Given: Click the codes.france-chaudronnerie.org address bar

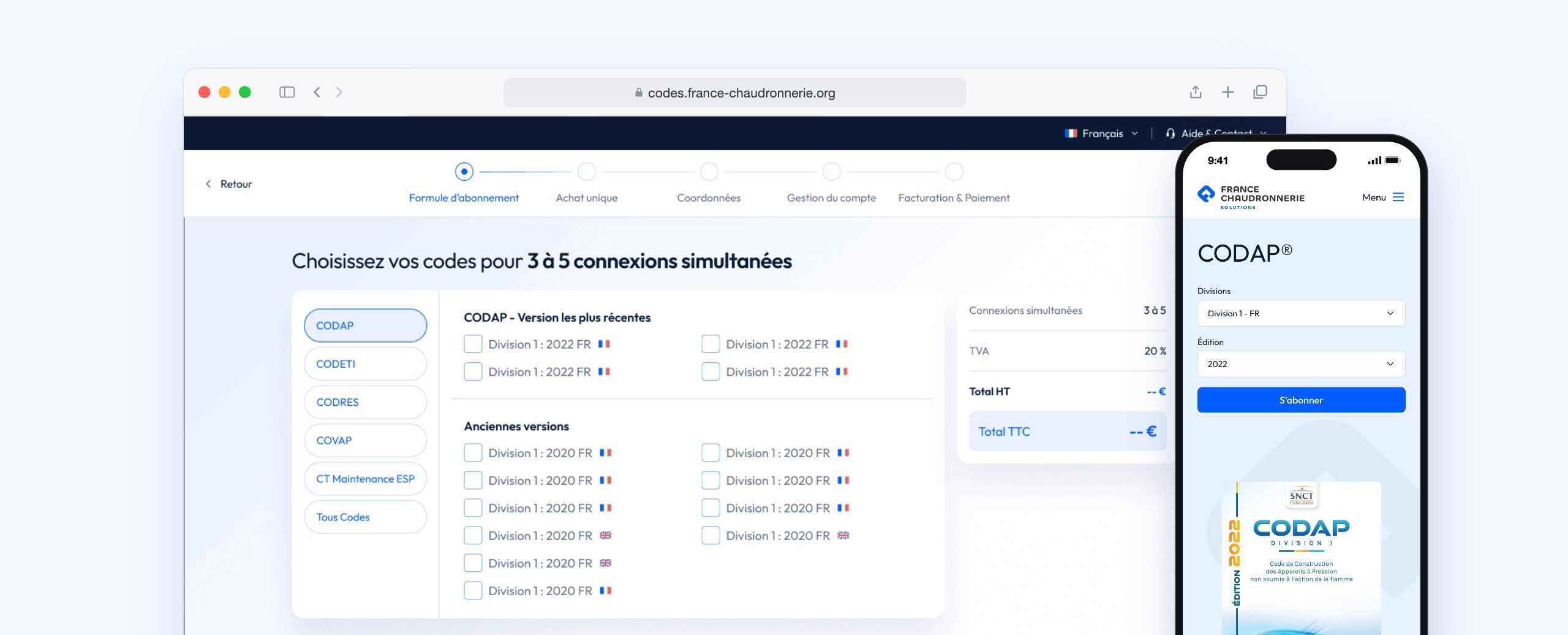Looking at the screenshot, I should pos(734,93).
